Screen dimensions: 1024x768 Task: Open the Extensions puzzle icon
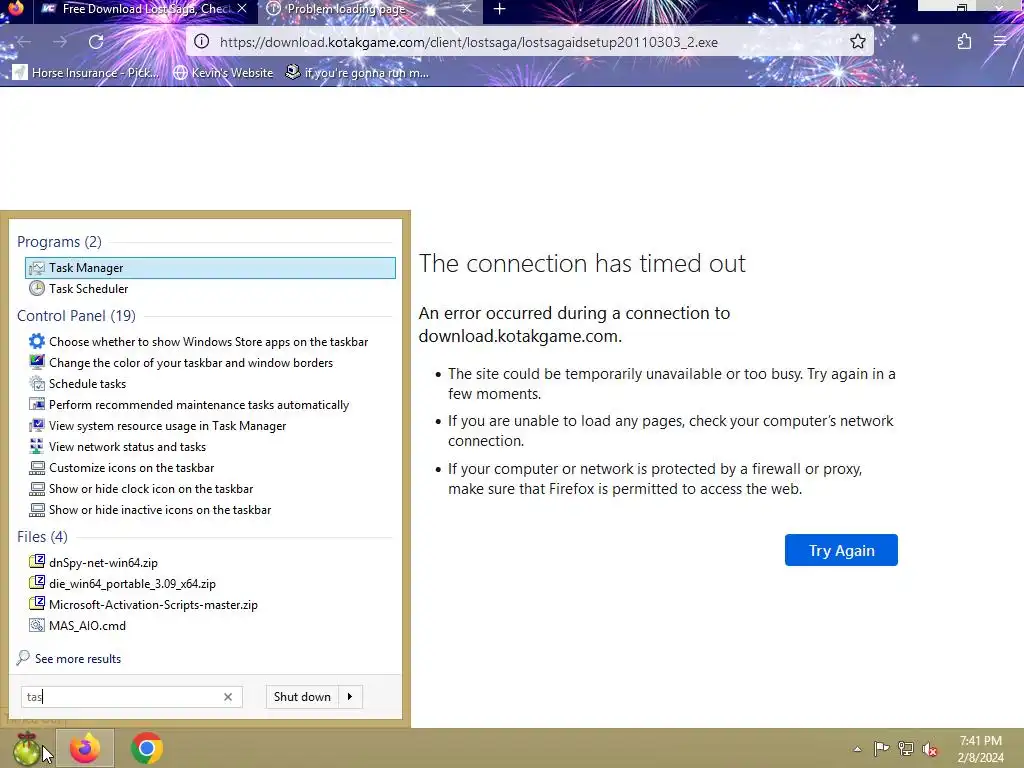[965, 42]
